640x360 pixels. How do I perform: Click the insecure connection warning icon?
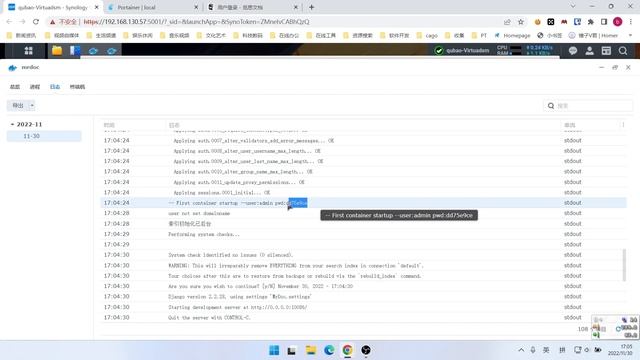(52, 22)
